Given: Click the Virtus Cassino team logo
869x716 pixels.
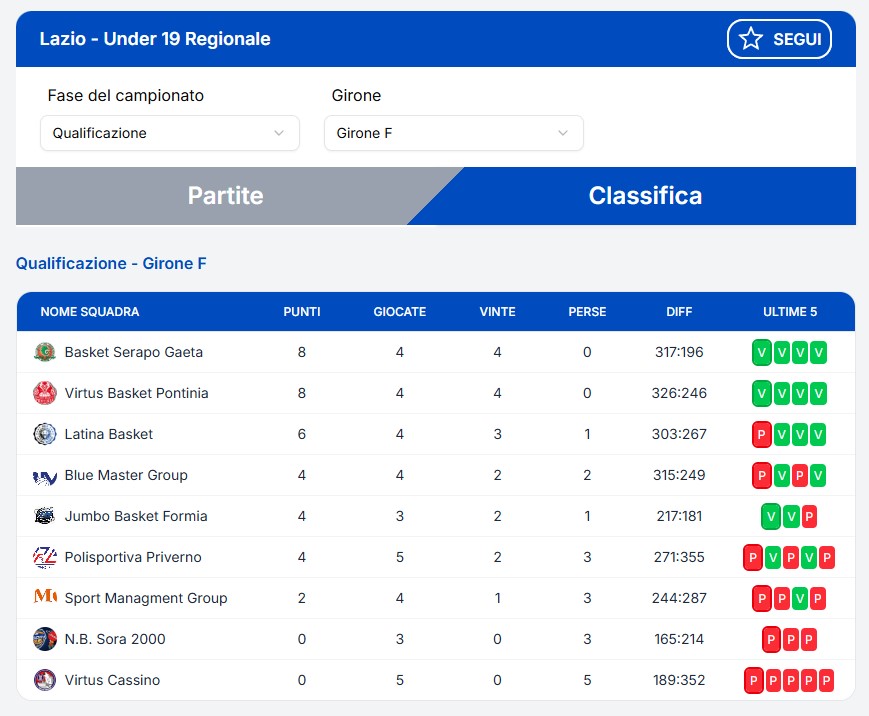Looking at the screenshot, I should coord(45,680).
